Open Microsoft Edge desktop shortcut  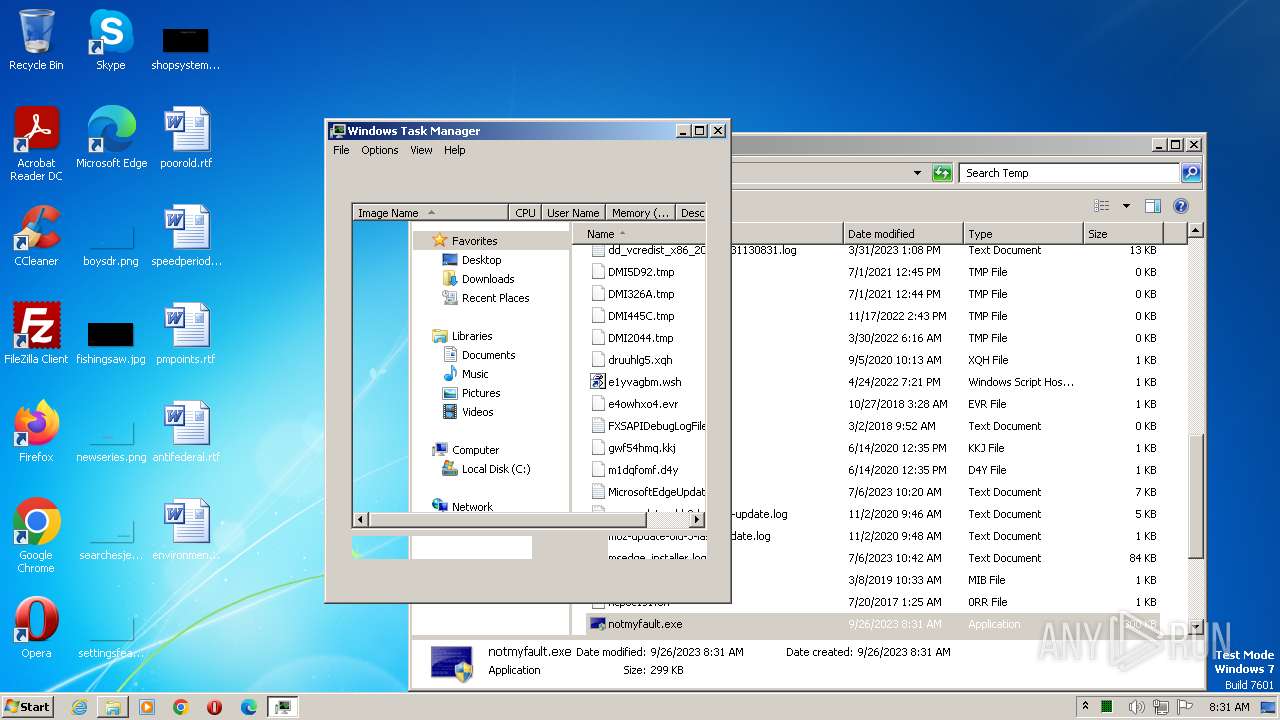point(111,138)
